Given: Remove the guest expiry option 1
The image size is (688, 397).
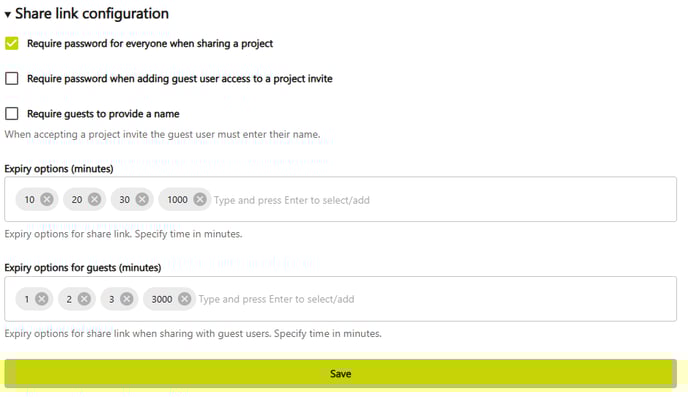Looking at the screenshot, I should [x=42, y=299].
